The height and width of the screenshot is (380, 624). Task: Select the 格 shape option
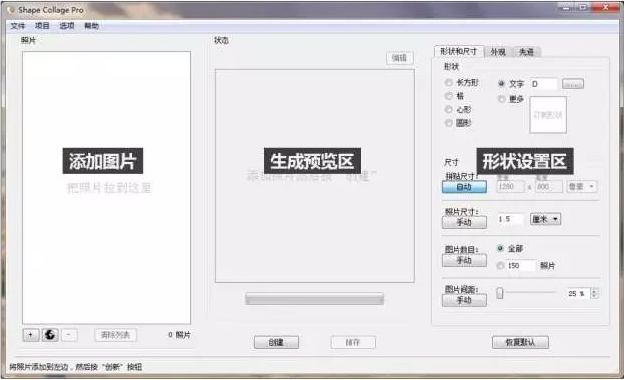[449, 96]
